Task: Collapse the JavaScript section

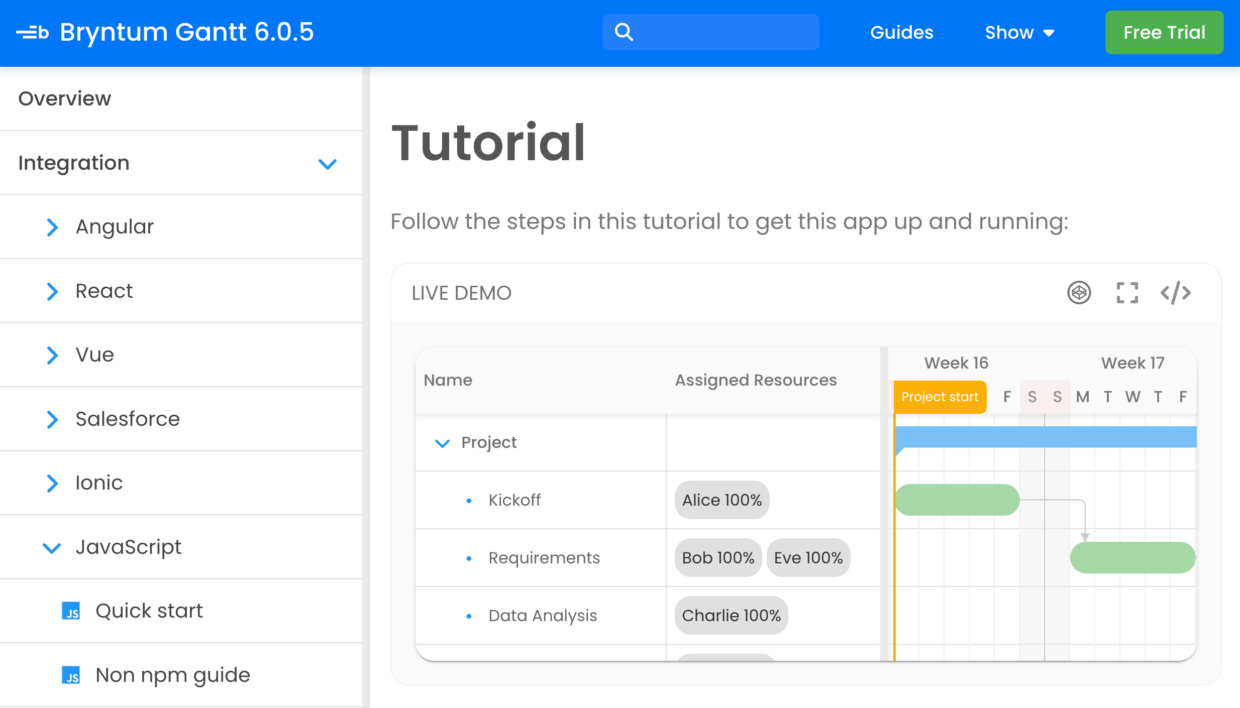Action: (52, 547)
